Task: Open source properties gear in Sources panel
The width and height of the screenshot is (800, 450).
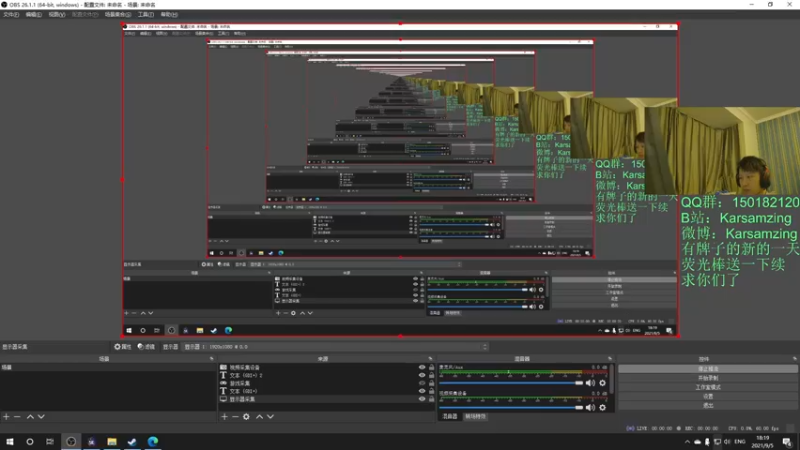Action: coord(246,417)
